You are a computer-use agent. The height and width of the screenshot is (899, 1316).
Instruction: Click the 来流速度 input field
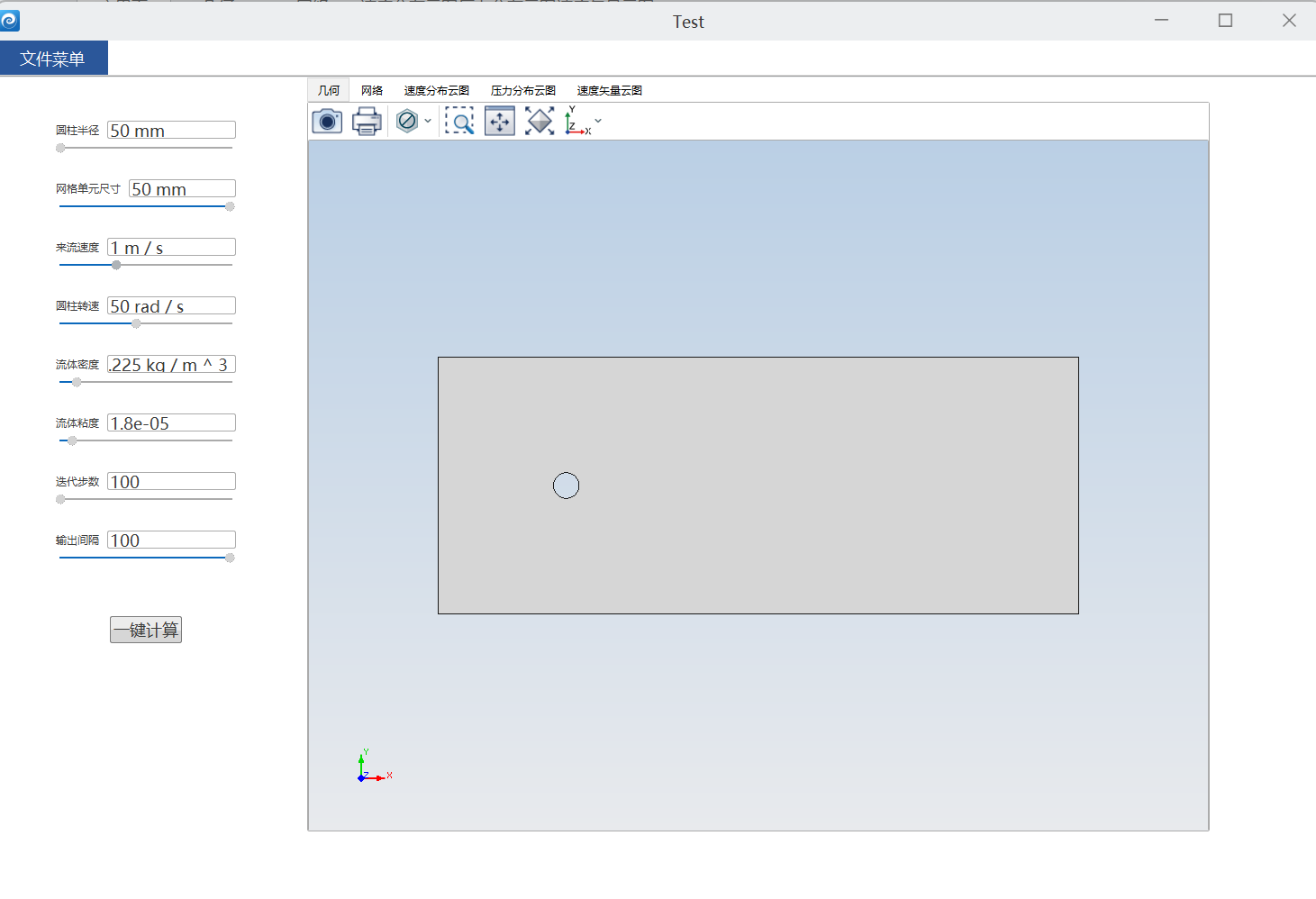[171, 247]
